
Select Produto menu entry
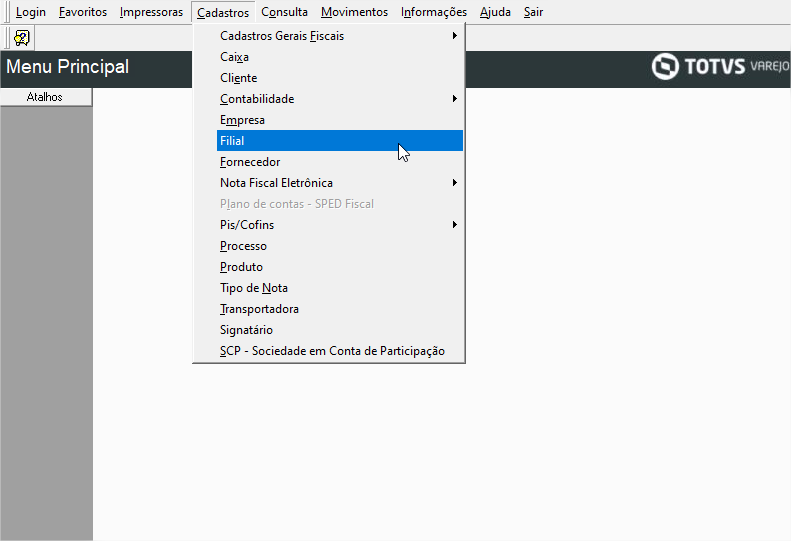(x=340, y=267)
